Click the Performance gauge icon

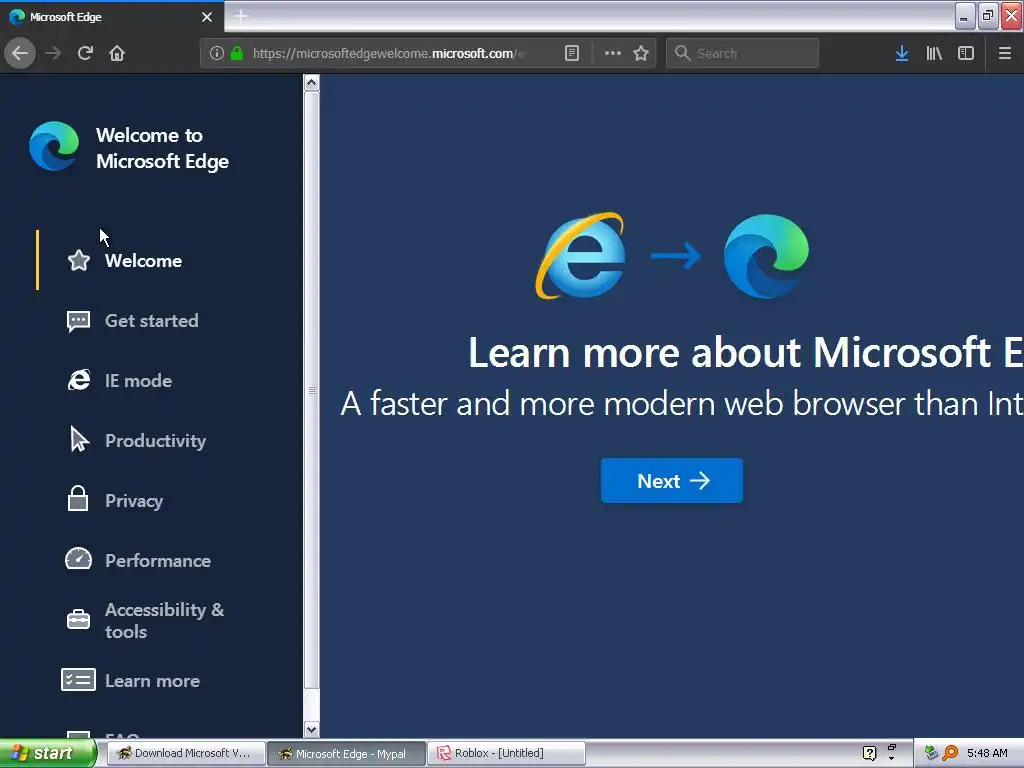point(78,558)
